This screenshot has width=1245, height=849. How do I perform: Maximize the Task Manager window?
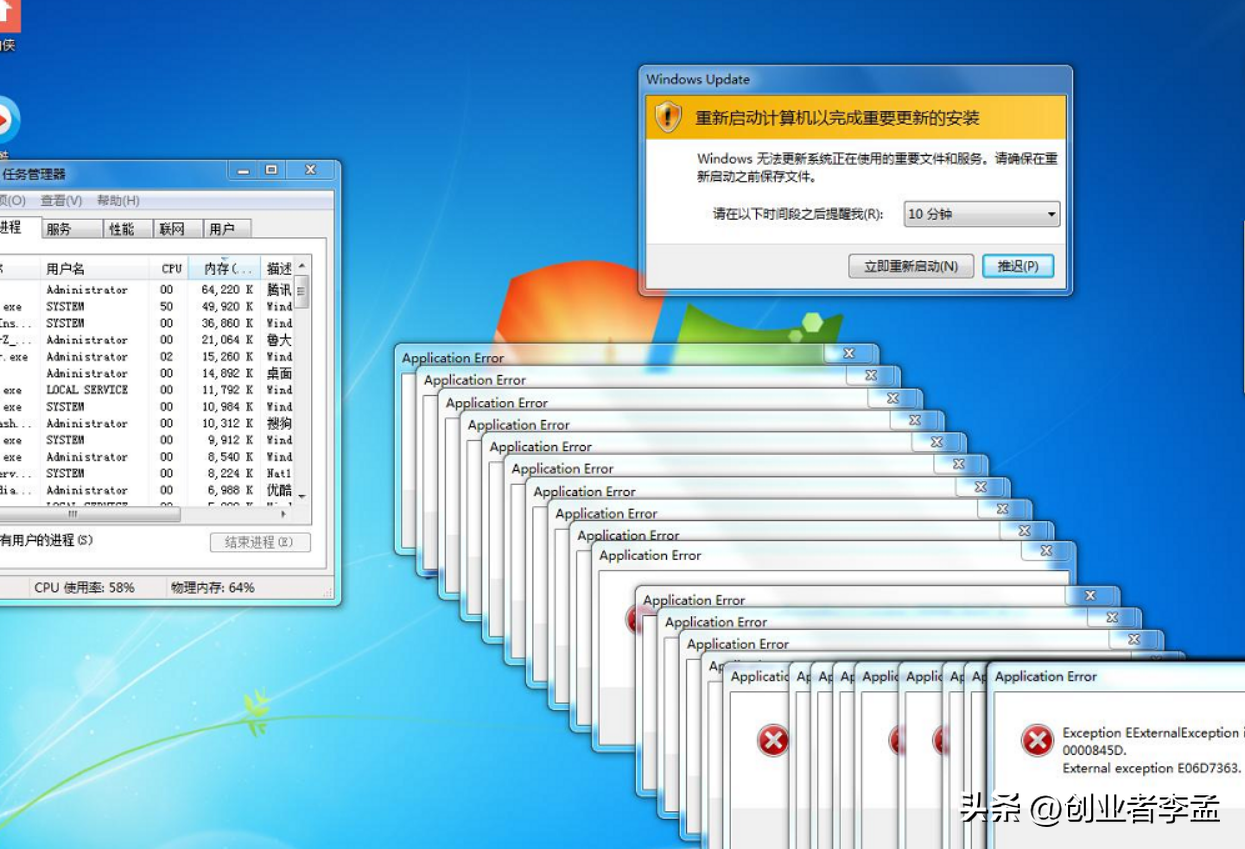coord(271,171)
